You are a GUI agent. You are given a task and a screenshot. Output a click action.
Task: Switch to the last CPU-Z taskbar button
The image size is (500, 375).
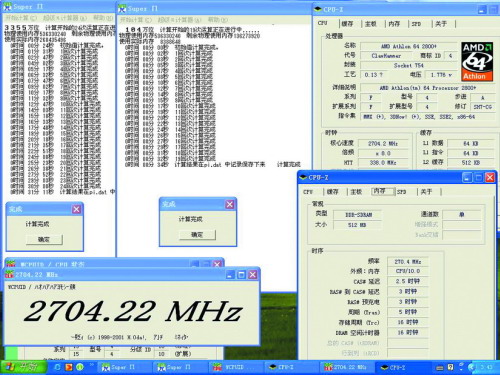(402, 367)
